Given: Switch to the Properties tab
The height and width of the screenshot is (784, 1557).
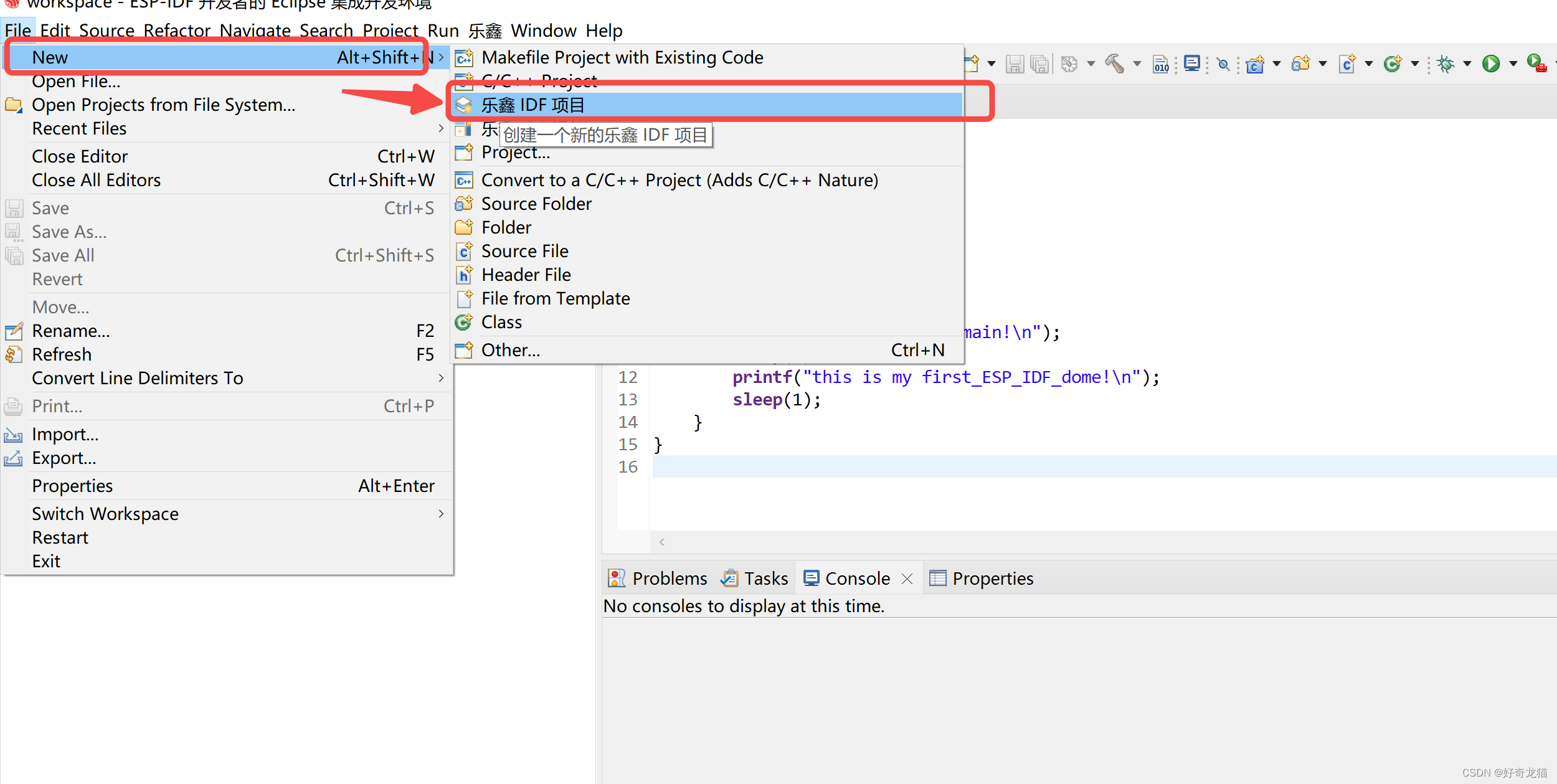Looking at the screenshot, I should (982, 578).
